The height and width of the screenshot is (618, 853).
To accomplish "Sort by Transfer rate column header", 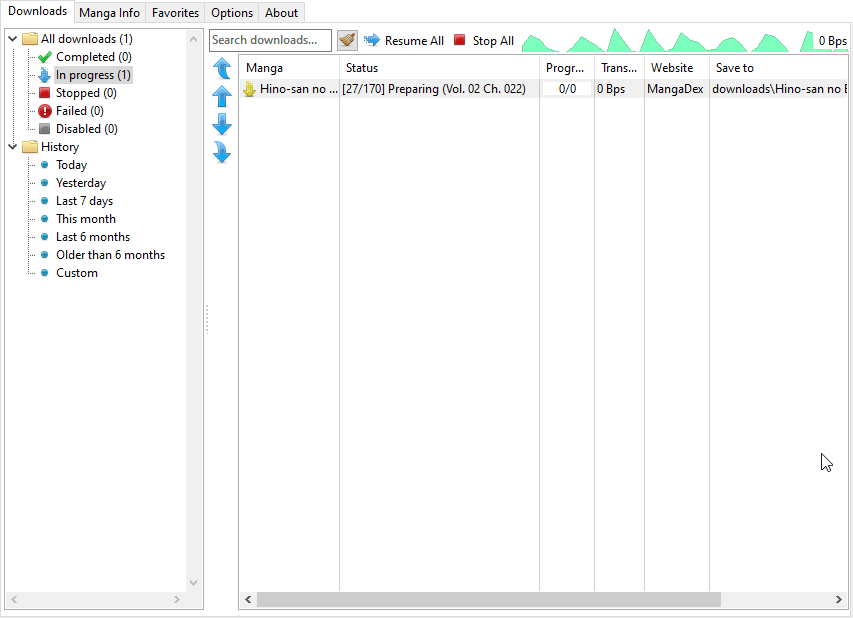I will [x=619, y=68].
